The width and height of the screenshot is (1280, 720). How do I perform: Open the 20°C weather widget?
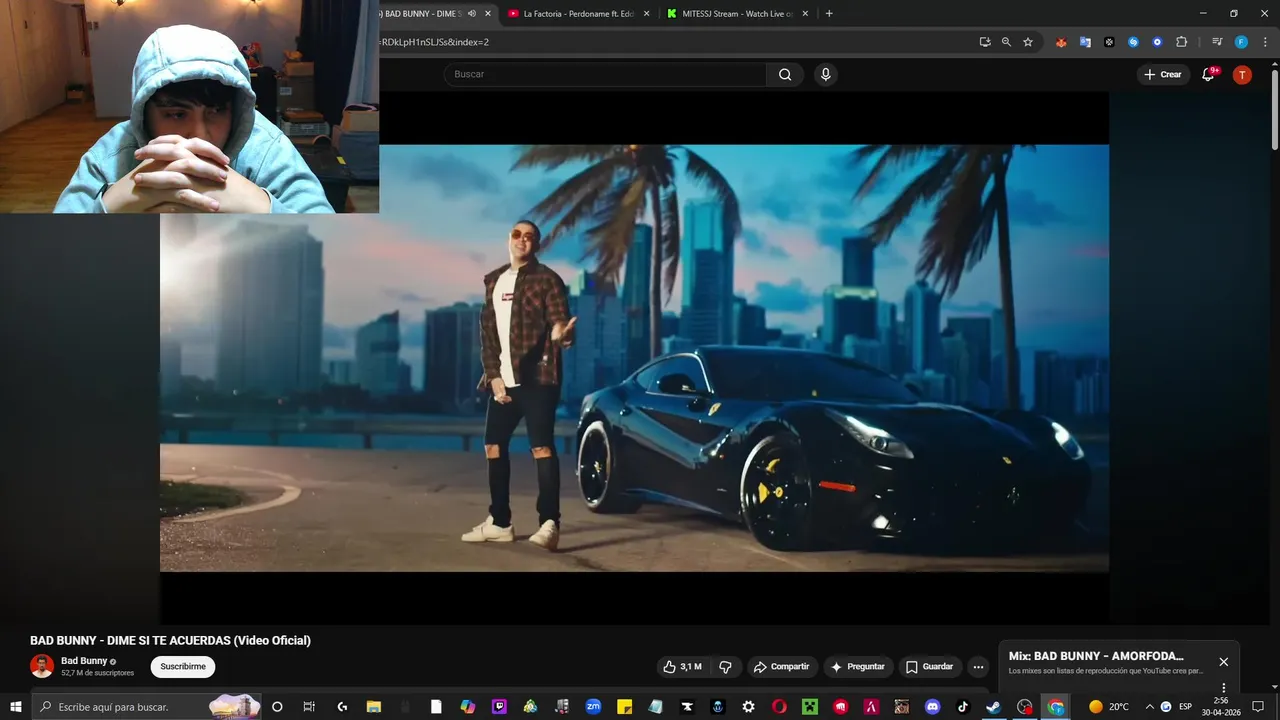(x=1109, y=707)
